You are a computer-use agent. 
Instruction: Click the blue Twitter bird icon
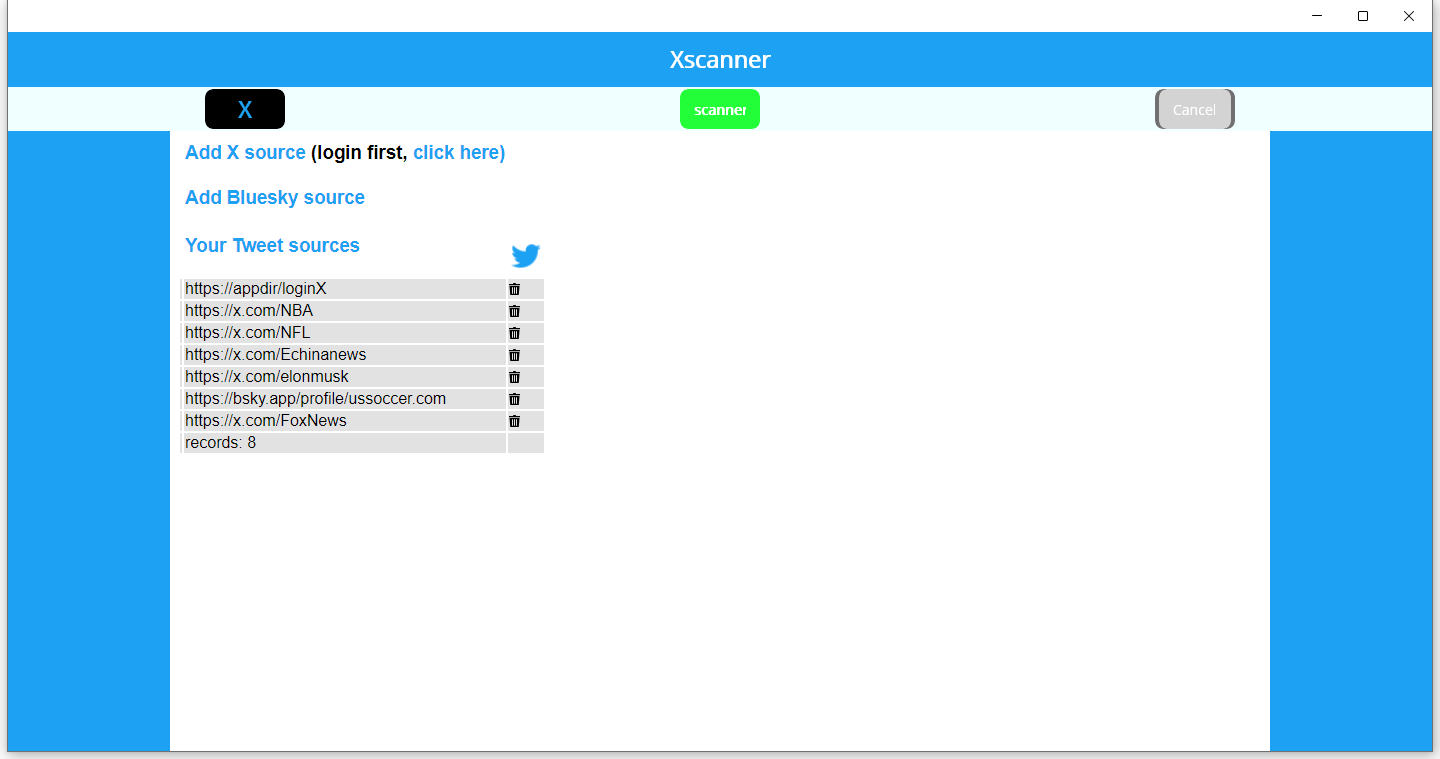point(525,255)
